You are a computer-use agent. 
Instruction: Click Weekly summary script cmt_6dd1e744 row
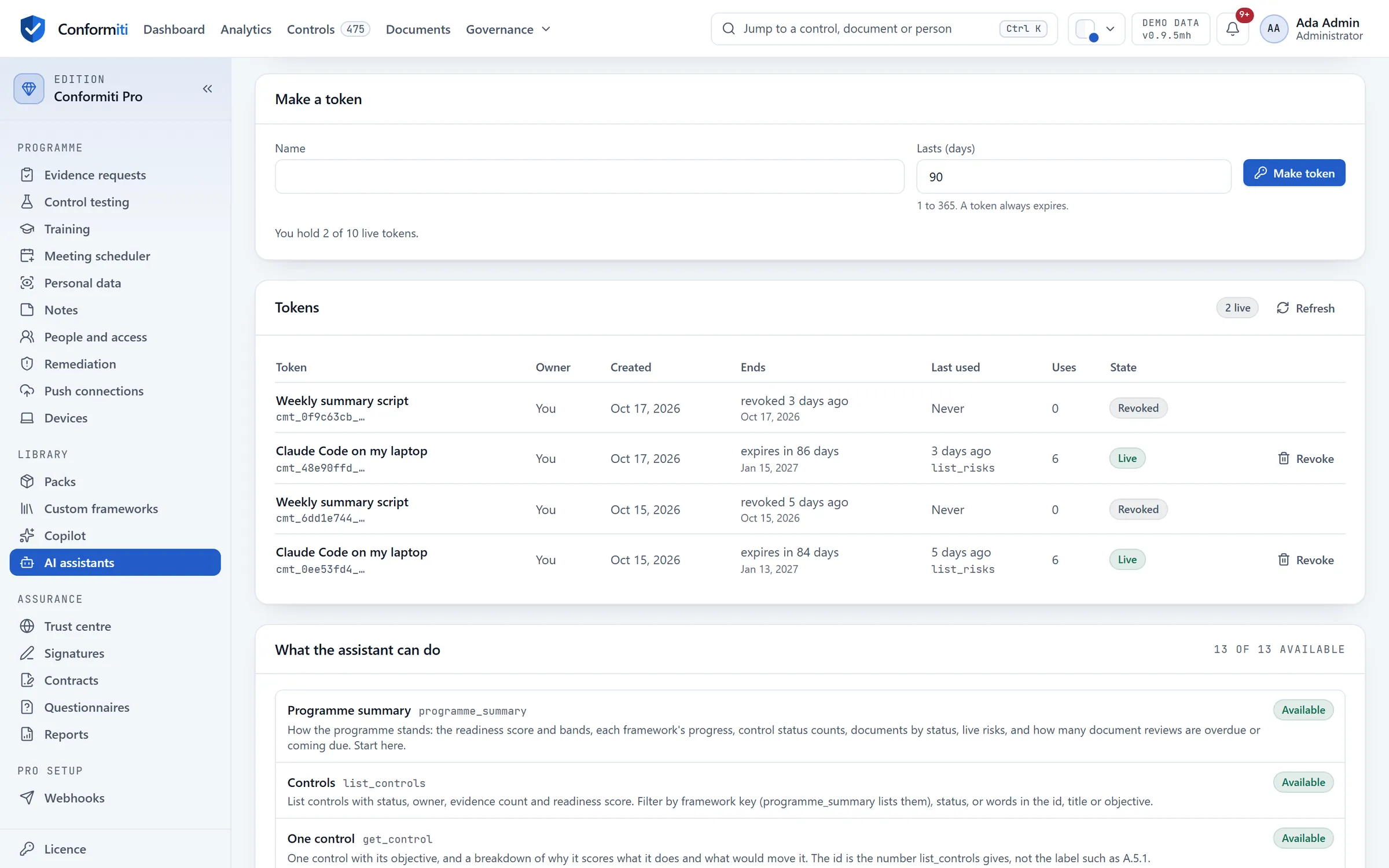pos(810,509)
